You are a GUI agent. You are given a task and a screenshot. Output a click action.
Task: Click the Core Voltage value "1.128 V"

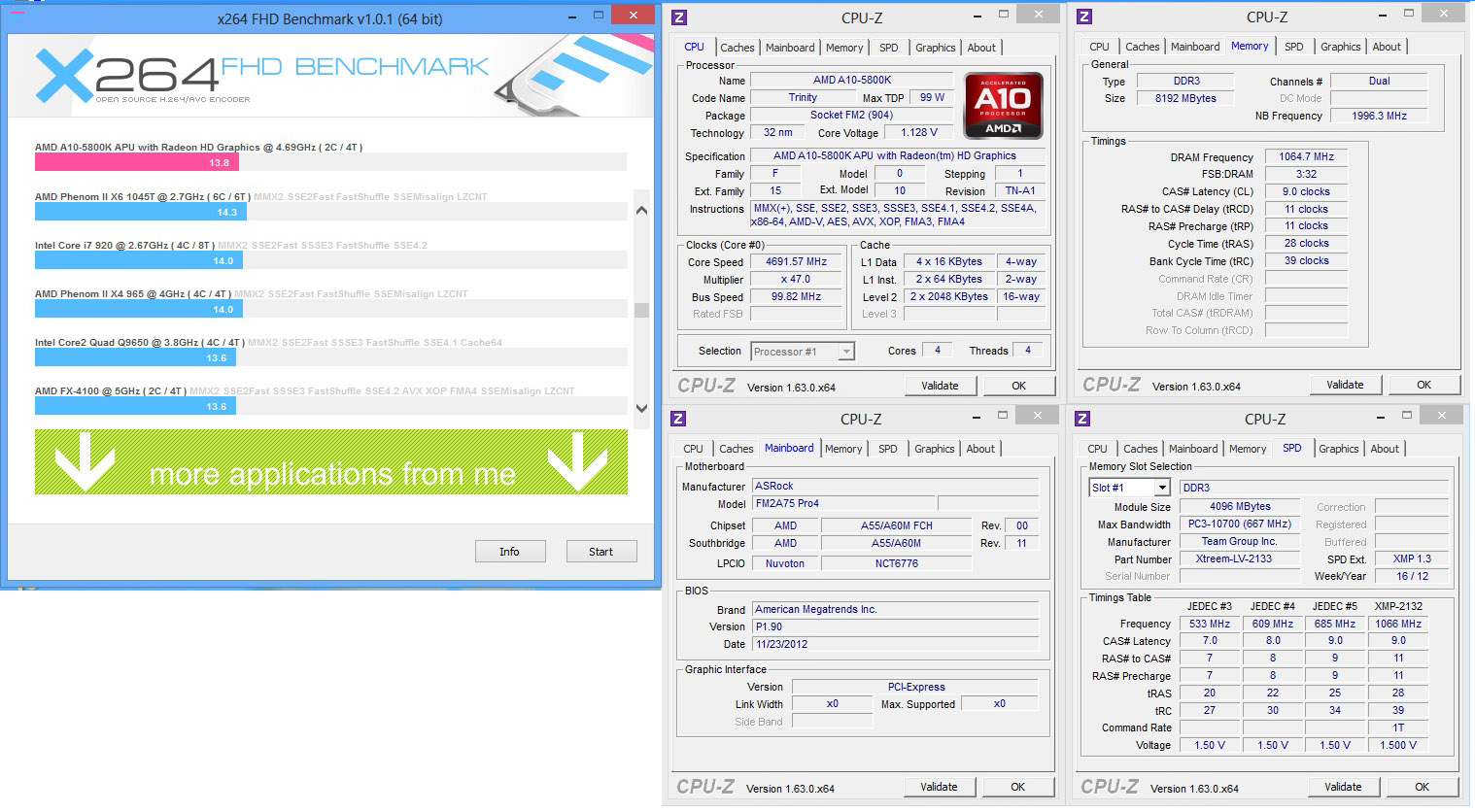[918, 133]
